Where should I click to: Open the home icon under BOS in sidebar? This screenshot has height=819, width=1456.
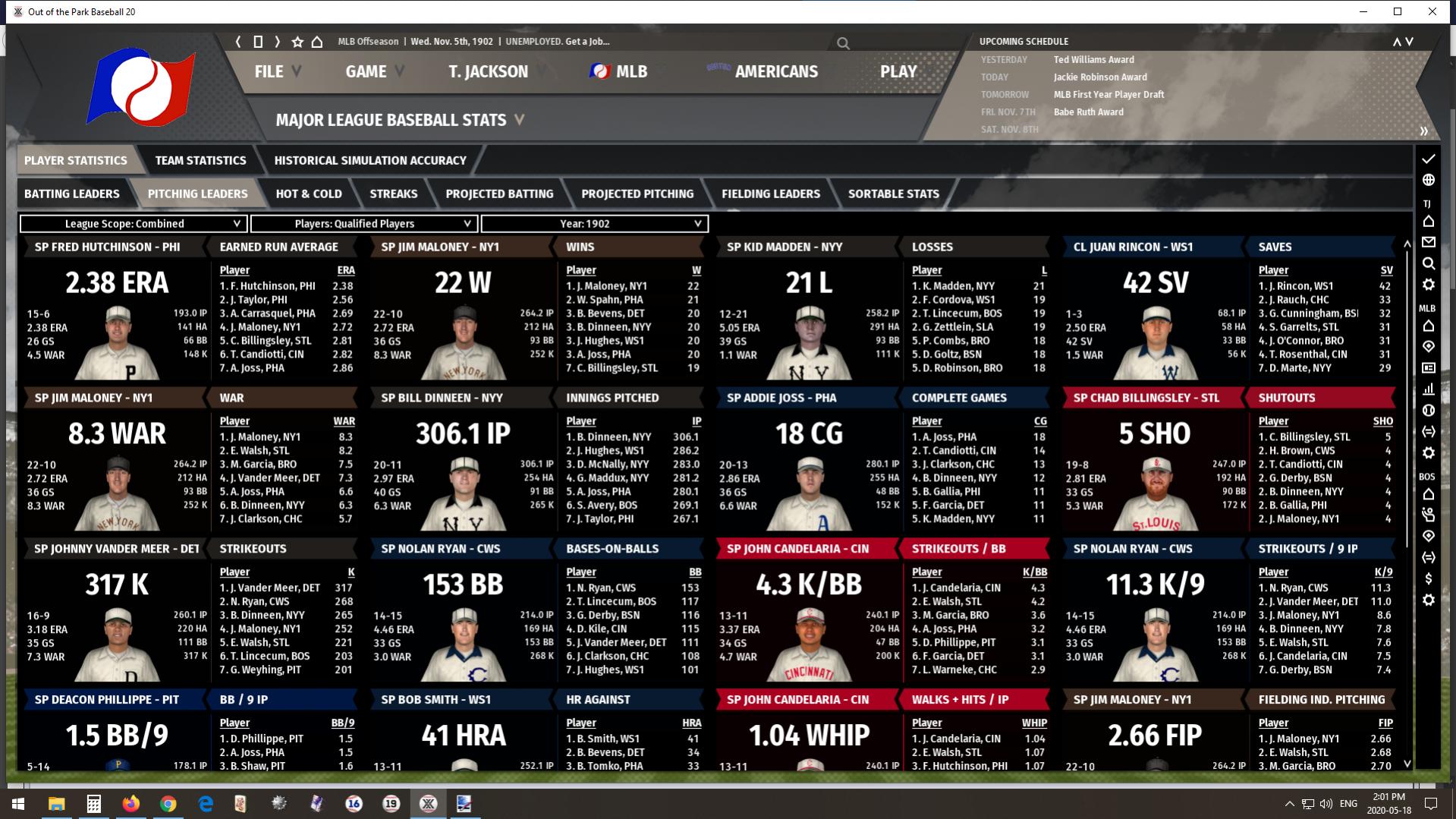pyautogui.click(x=1428, y=494)
